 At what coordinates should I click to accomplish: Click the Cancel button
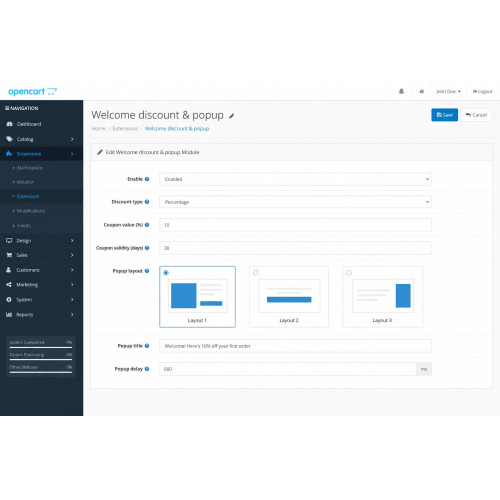[476, 115]
